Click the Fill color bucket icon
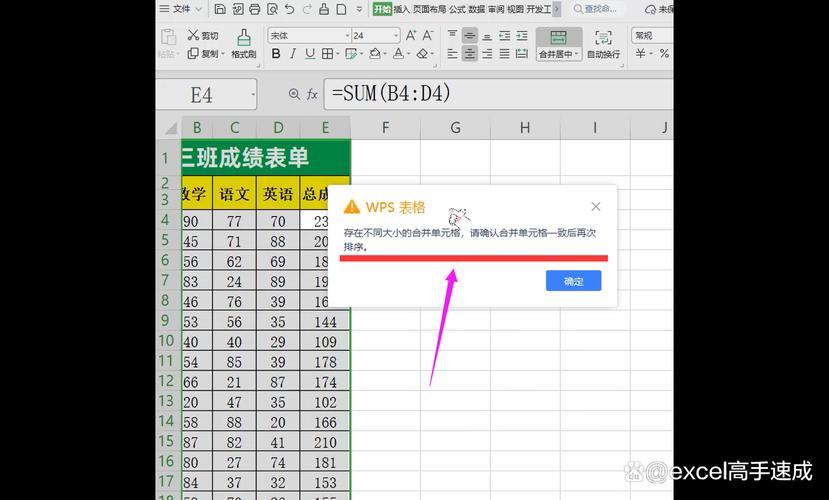829x500 pixels. [x=375, y=53]
